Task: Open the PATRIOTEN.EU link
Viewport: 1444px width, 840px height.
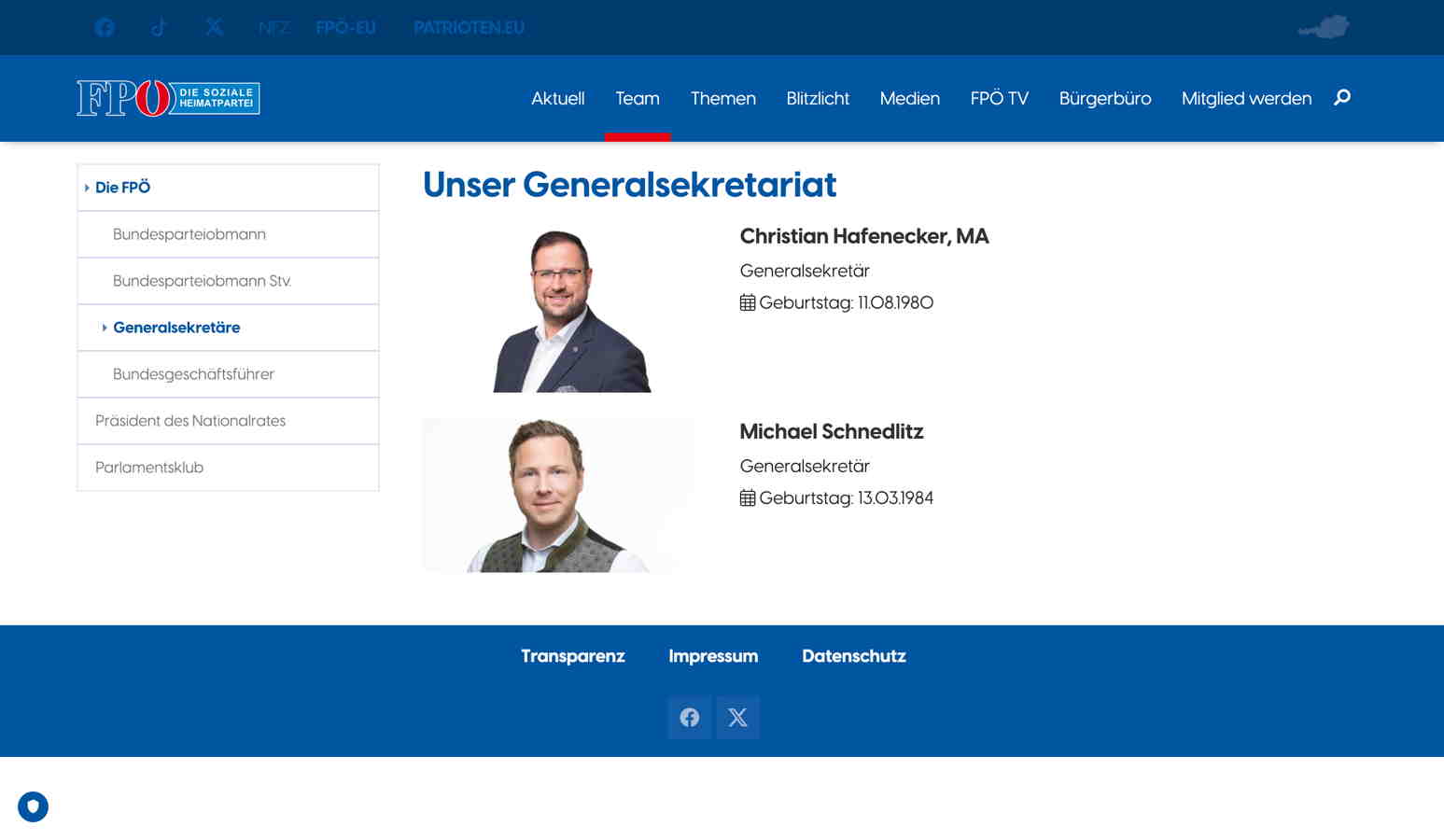Action: click(469, 27)
